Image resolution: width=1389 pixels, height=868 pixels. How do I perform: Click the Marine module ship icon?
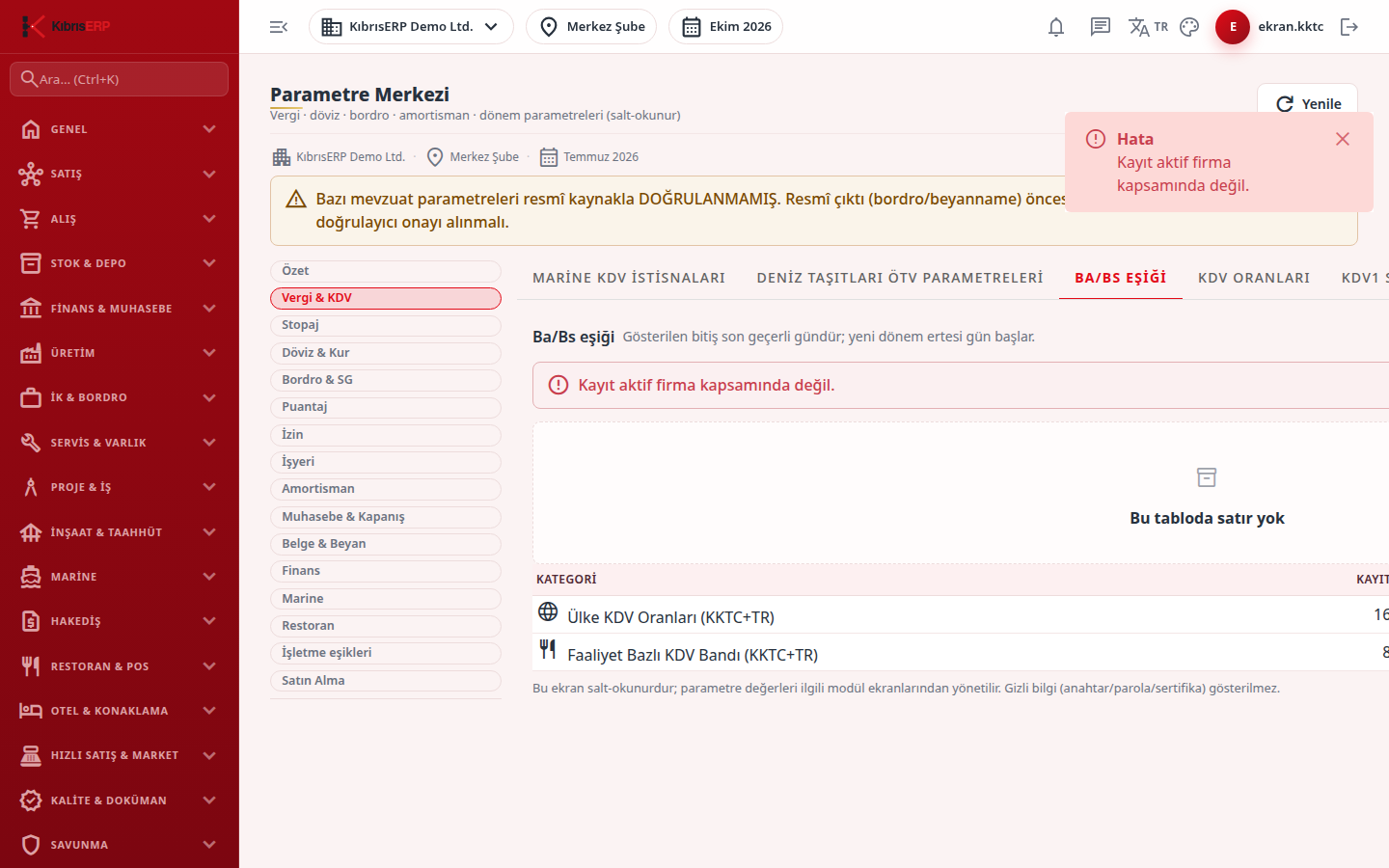click(x=31, y=577)
